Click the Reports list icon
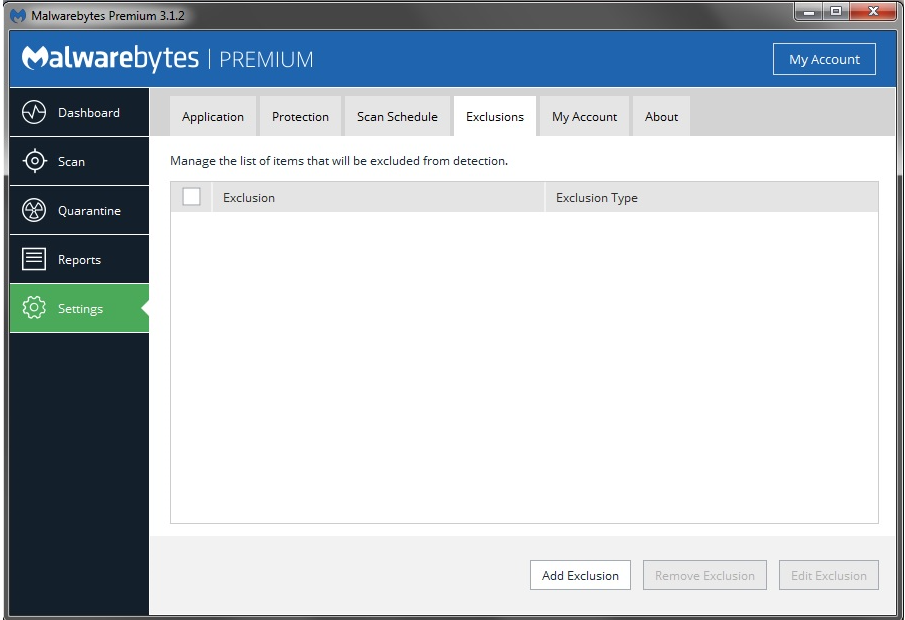The image size is (905, 620). [x=34, y=259]
